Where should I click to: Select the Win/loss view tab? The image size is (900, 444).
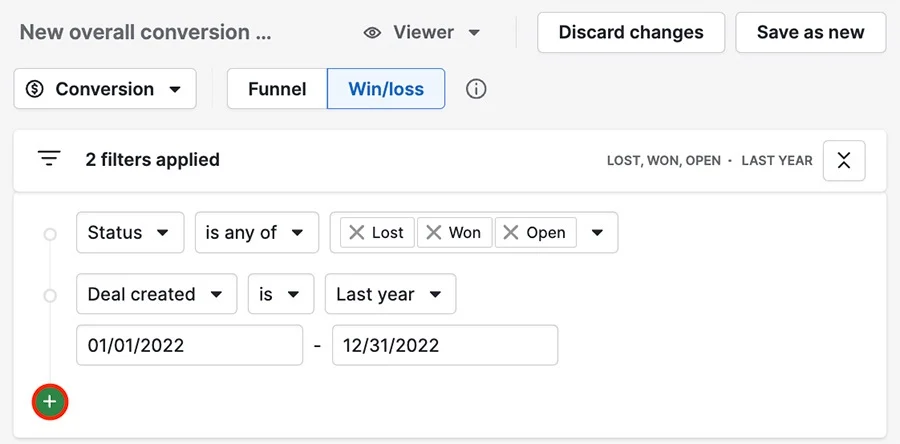pos(386,89)
